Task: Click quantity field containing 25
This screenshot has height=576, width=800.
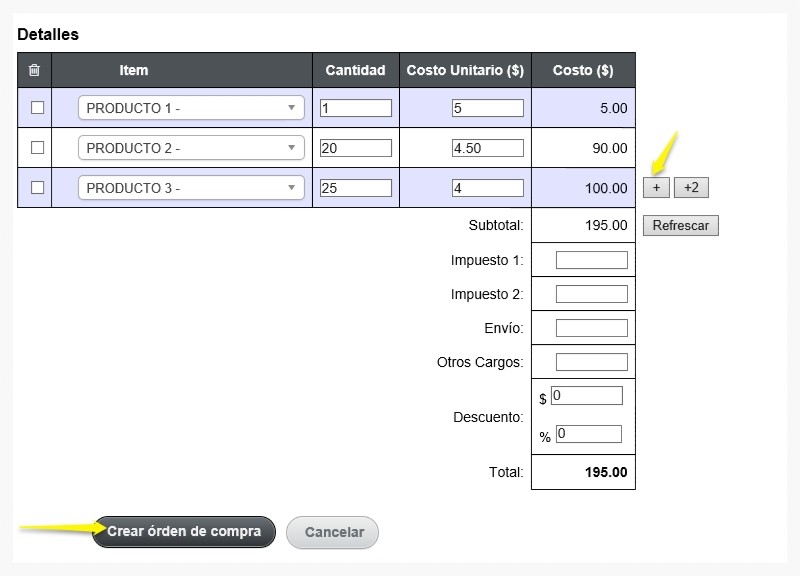Action: coord(356,188)
